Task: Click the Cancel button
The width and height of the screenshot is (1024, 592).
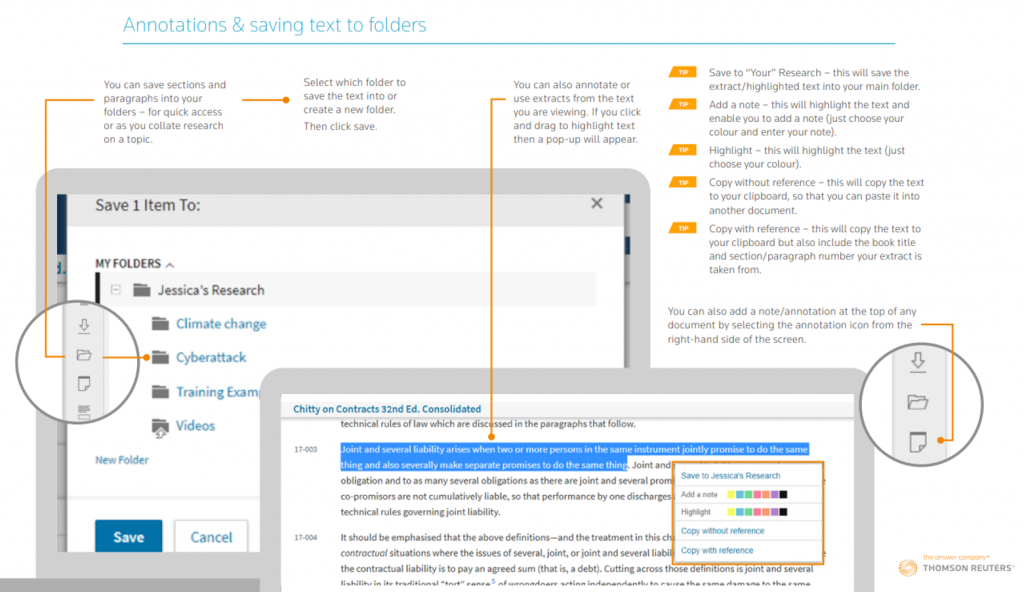Action: [211, 537]
